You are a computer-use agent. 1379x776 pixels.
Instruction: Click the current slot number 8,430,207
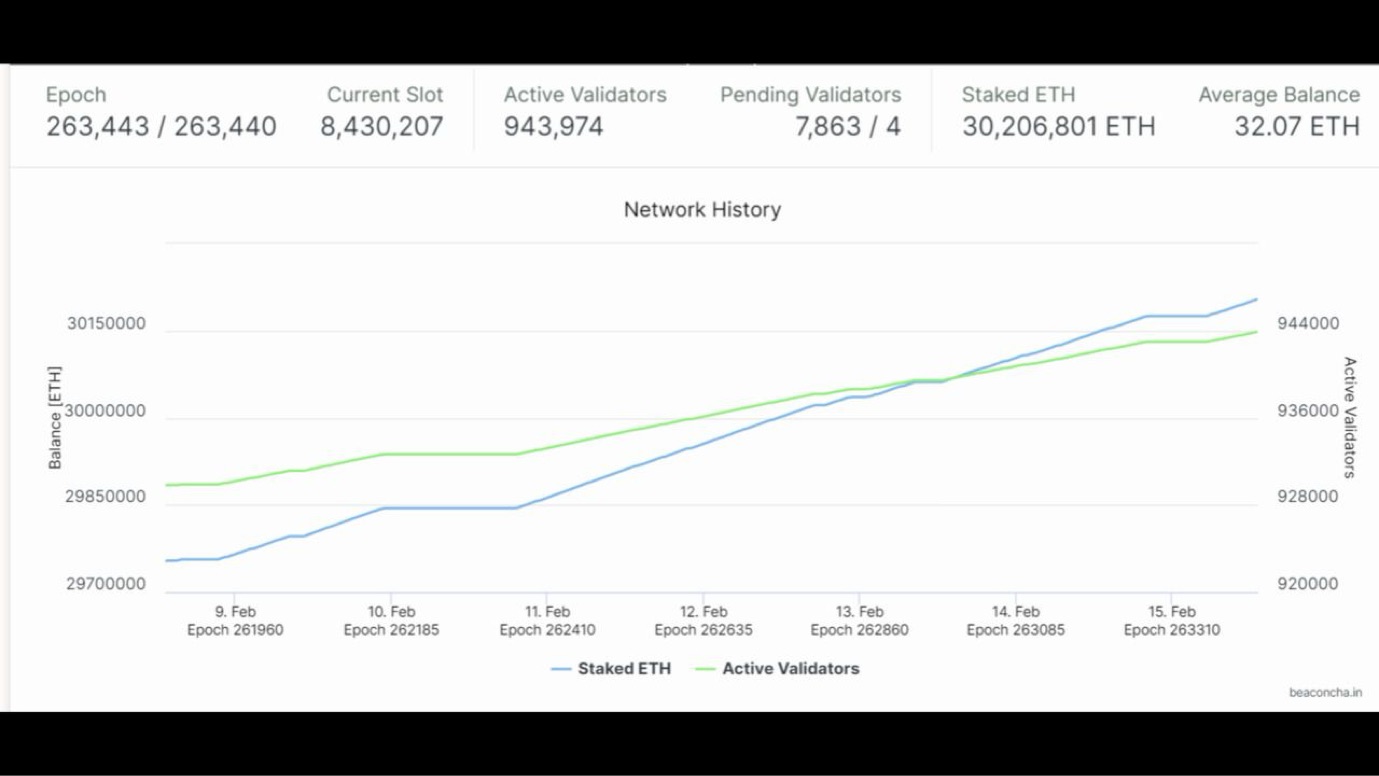pyautogui.click(x=381, y=127)
